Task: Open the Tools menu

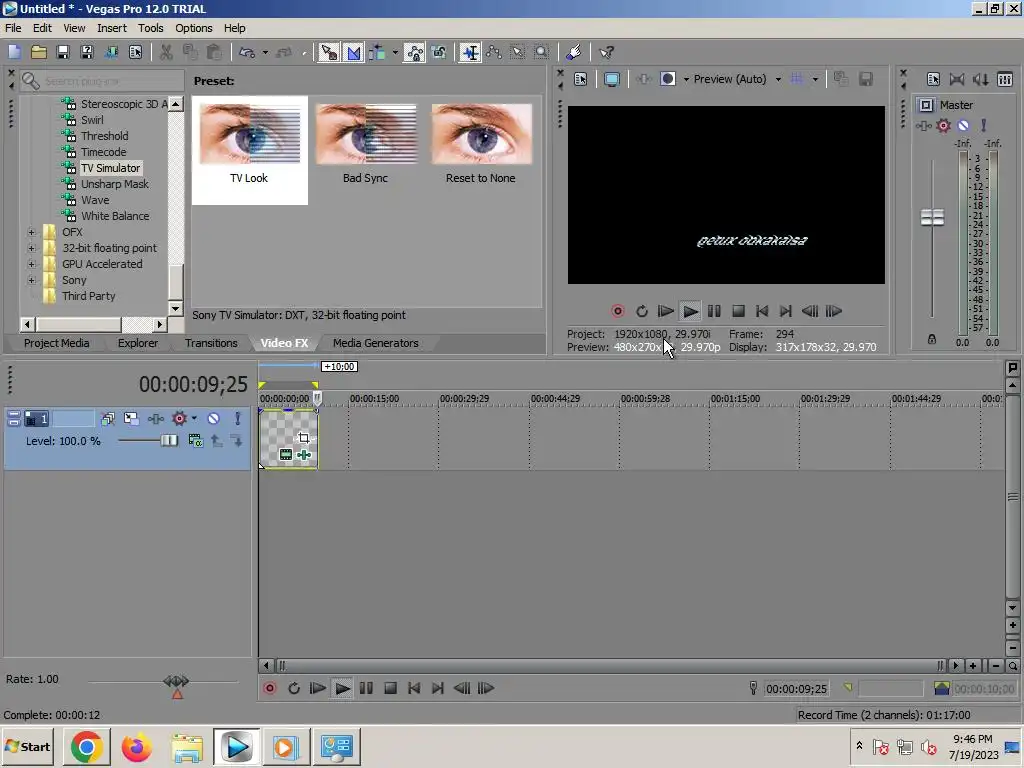Action: (x=150, y=28)
